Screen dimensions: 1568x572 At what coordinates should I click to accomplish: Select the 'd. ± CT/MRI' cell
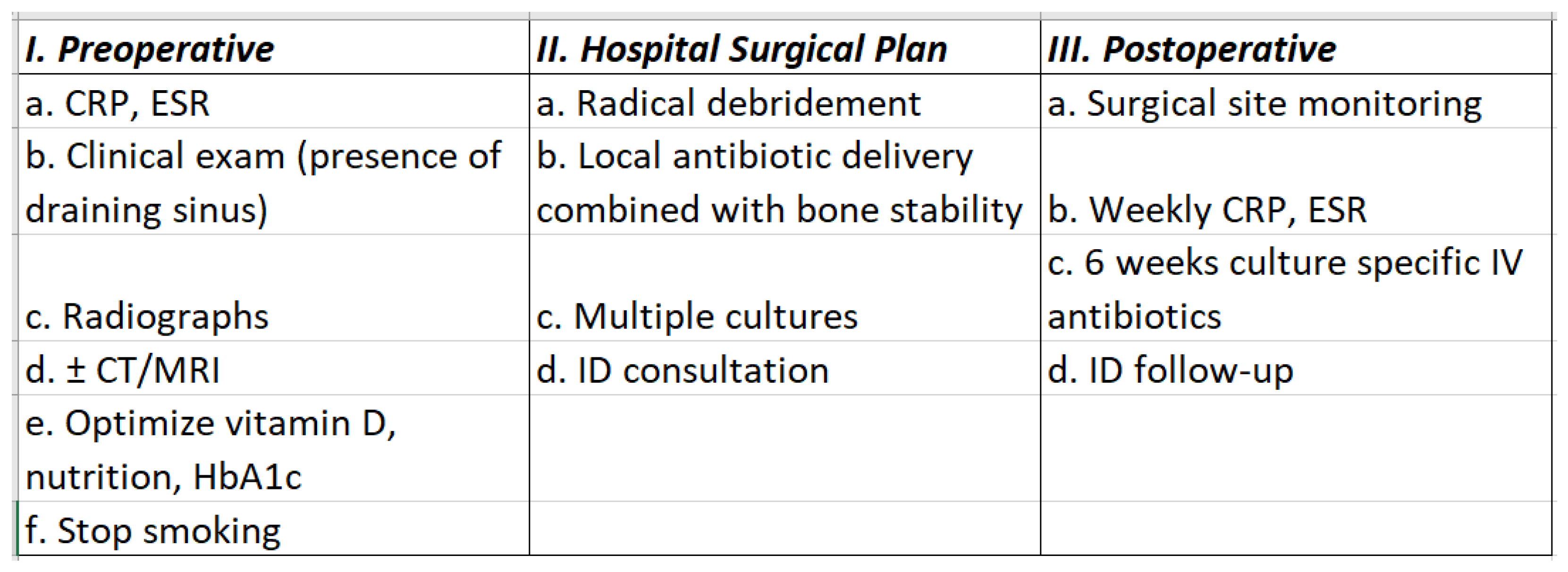tap(273, 368)
